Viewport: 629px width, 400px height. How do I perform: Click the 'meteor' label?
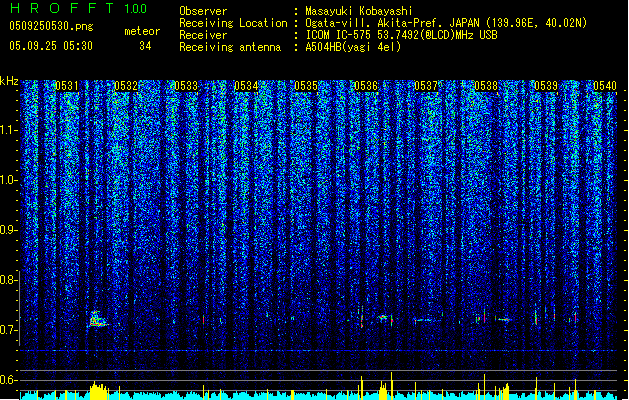[142, 31]
